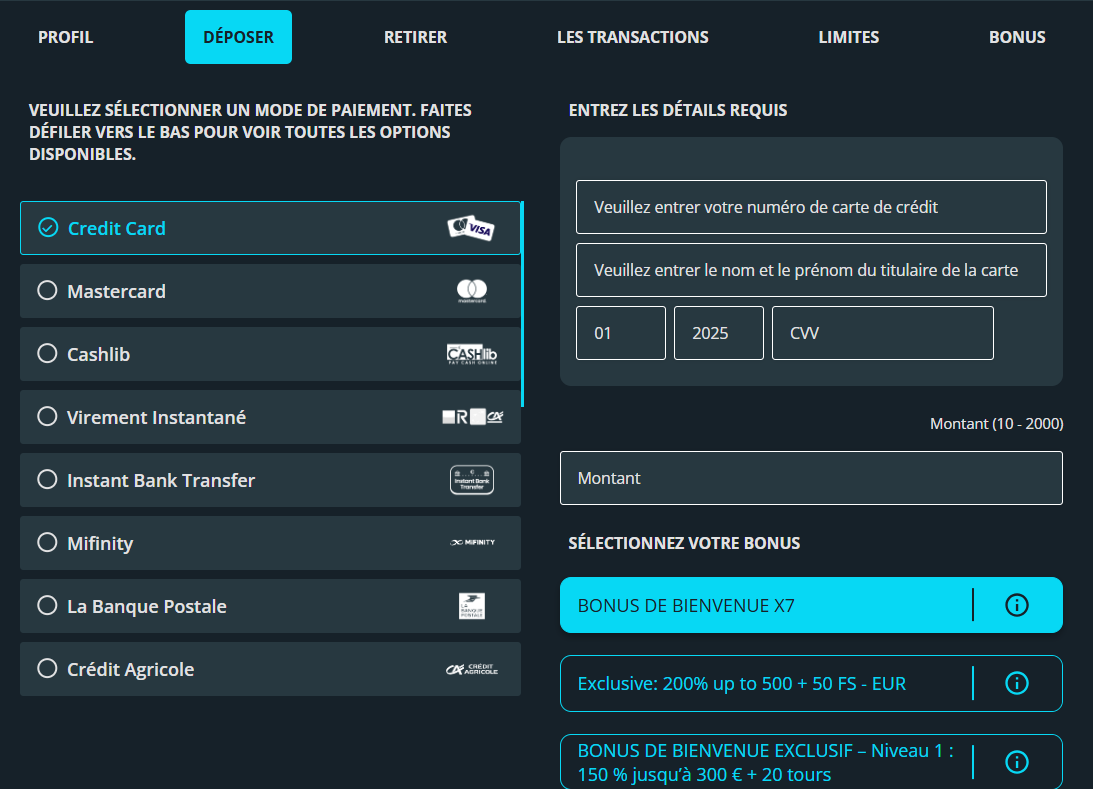Image resolution: width=1093 pixels, height=789 pixels.
Task: Click the La Banque Postale logo
Action: click(x=471, y=606)
